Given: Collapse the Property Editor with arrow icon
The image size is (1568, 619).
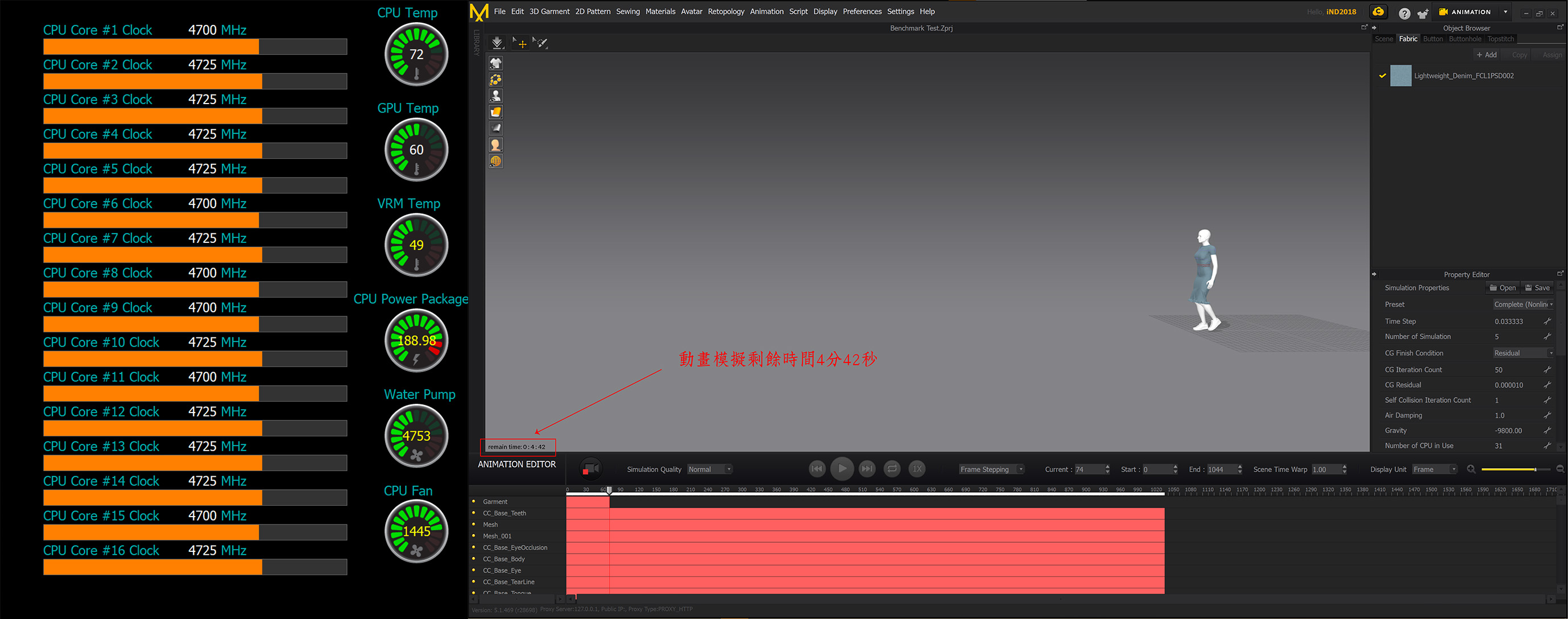Looking at the screenshot, I should click(1375, 274).
